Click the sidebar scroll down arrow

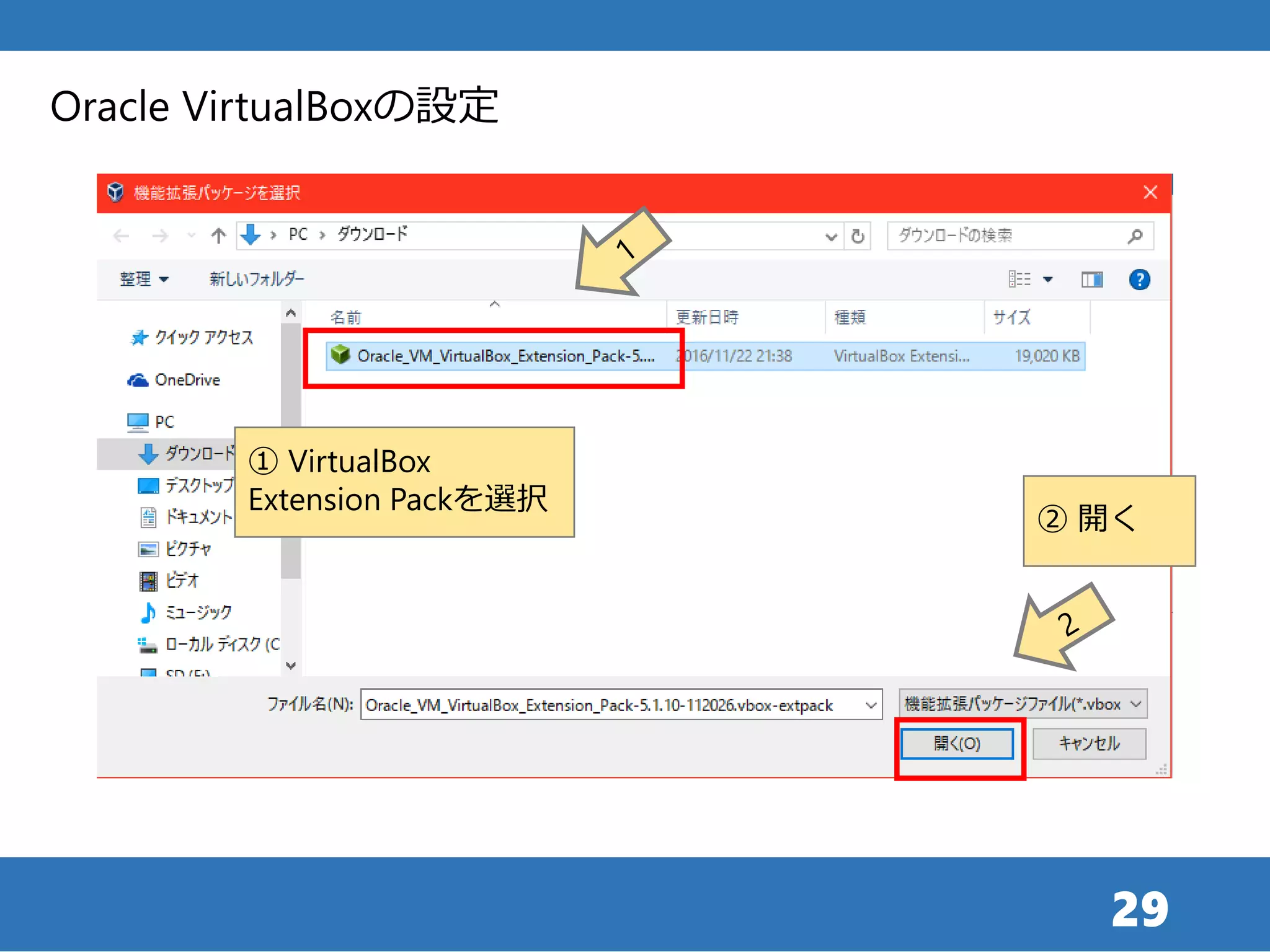click(291, 666)
